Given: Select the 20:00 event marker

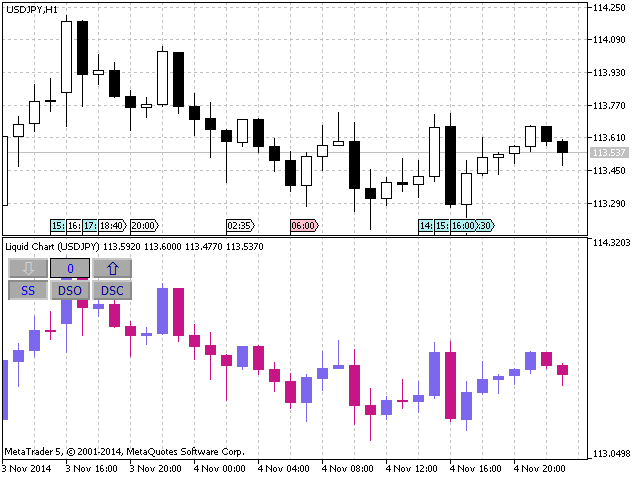Looking at the screenshot, I should (x=144, y=225).
